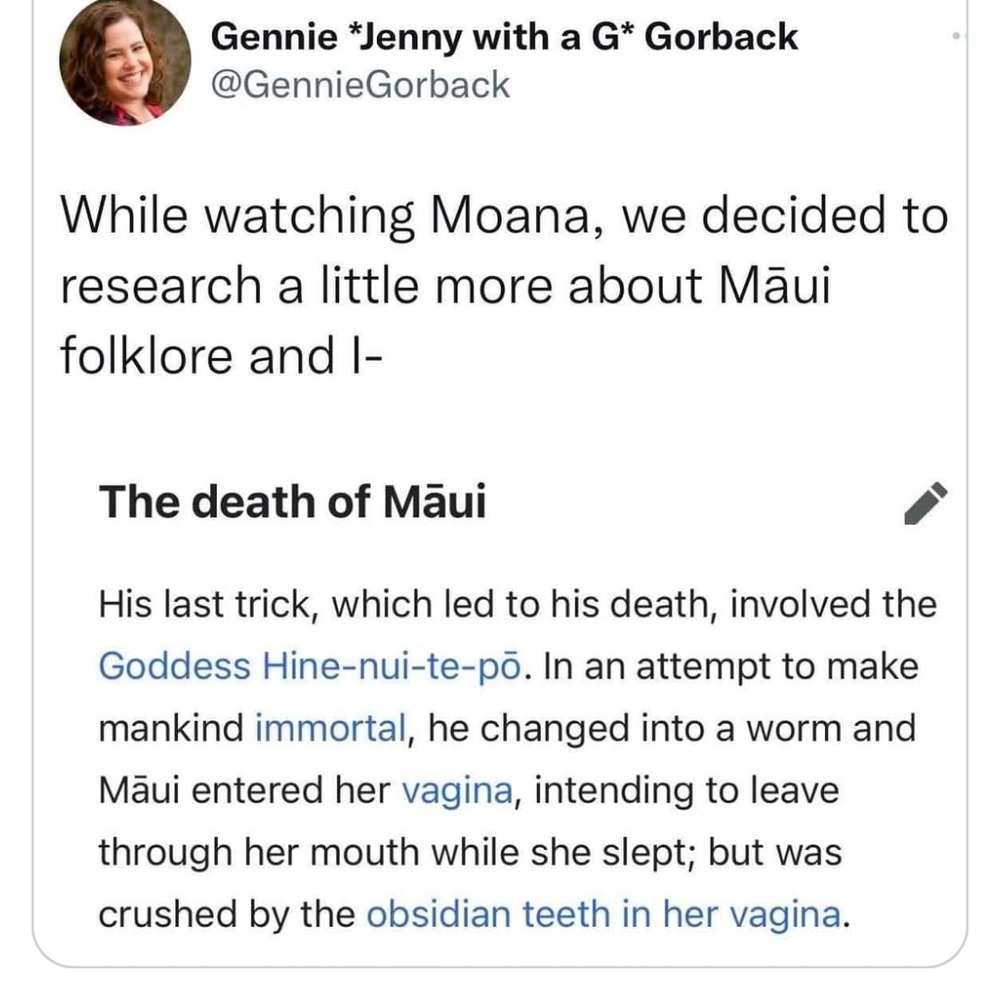Click 'folklore and I-' tweet line
1000x985 pixels.
(x=219, y=353)
